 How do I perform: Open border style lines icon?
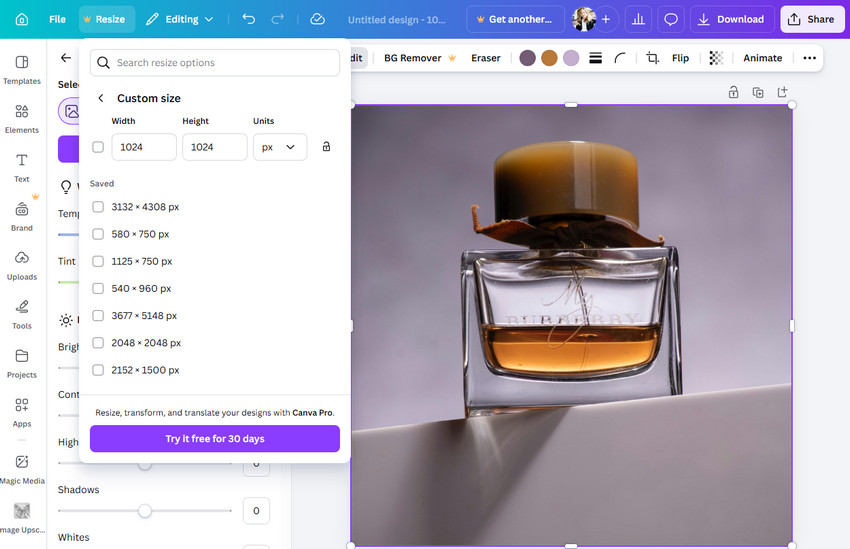[x=595, y=58]
